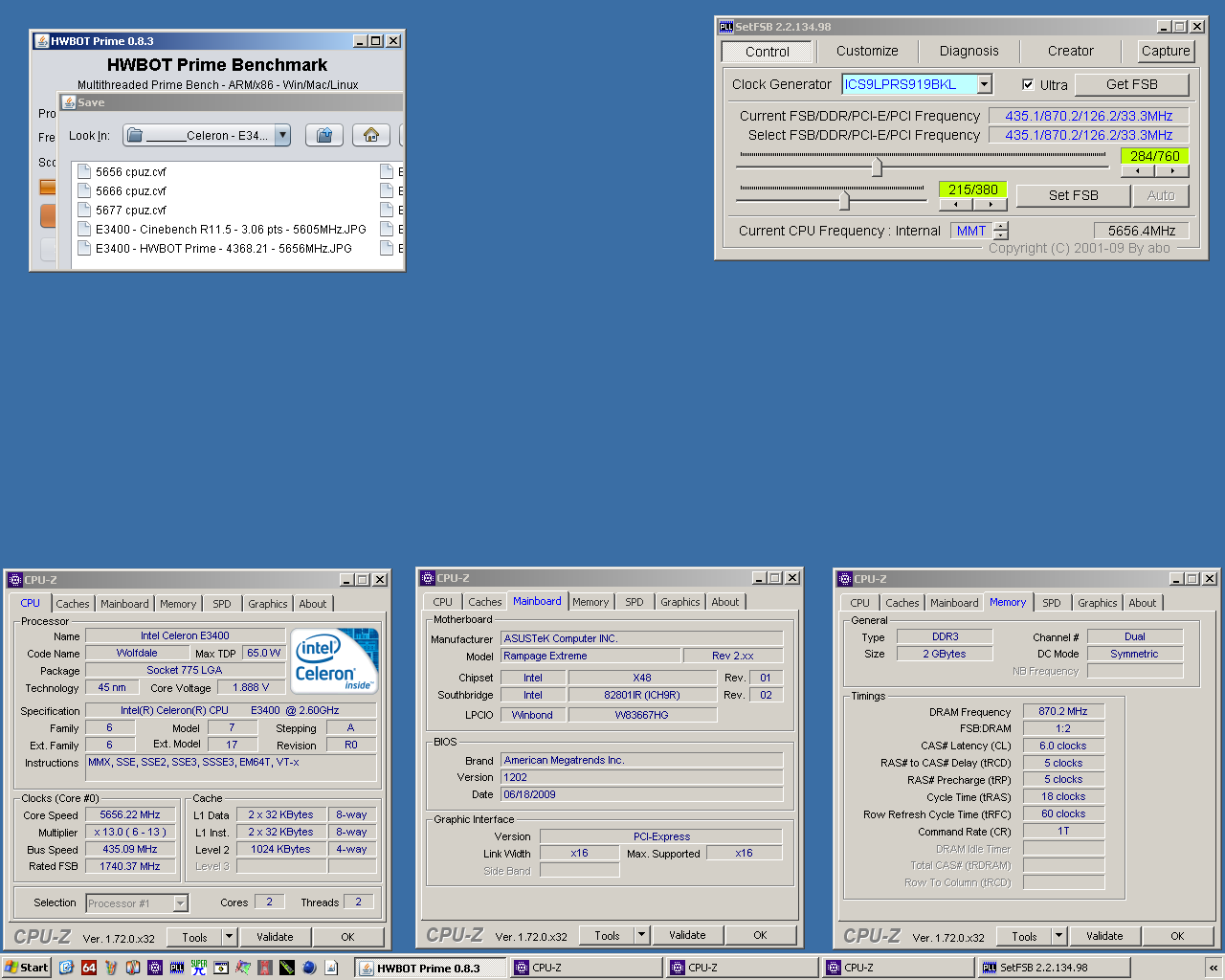Expand Tools arrow in left CPU-Z window

[229, 937]
